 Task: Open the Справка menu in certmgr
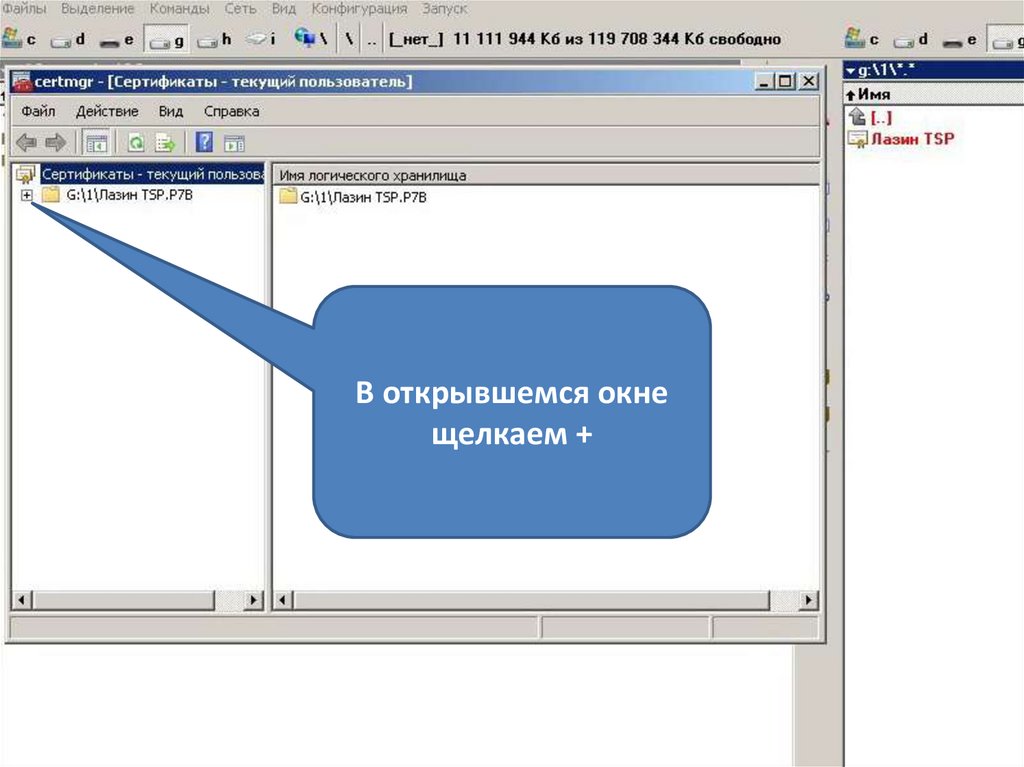coord(231,111)
